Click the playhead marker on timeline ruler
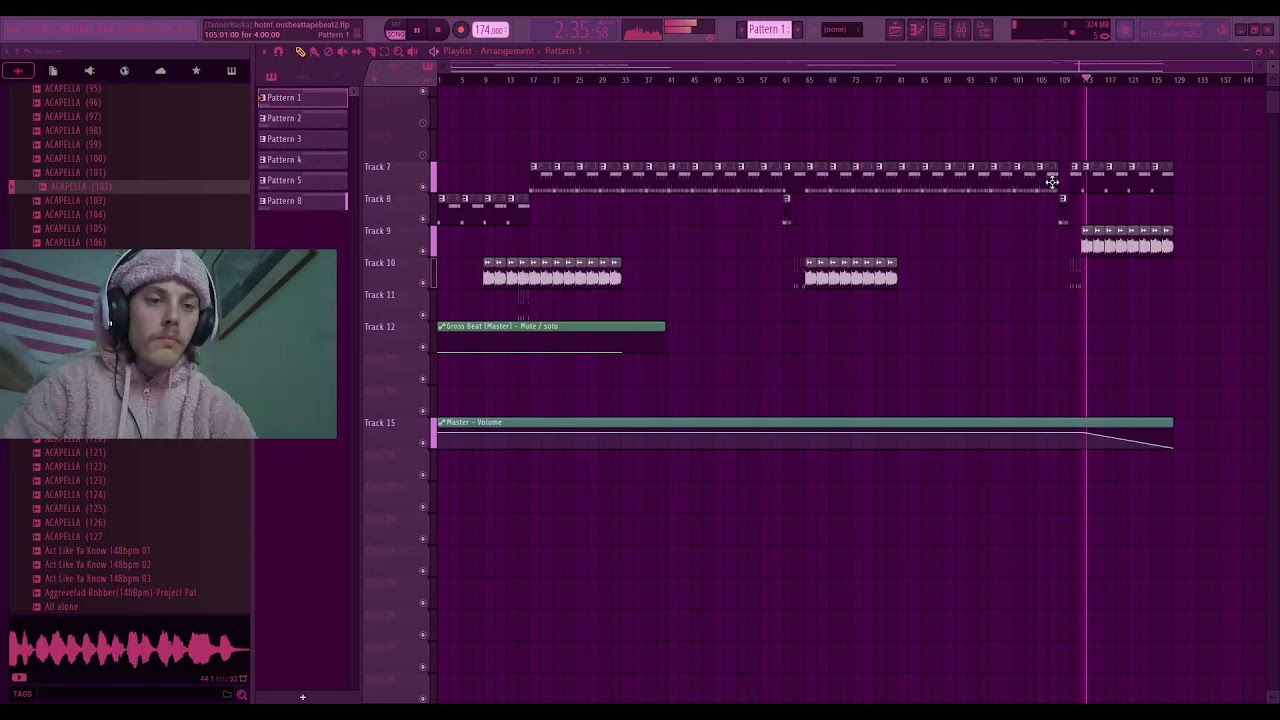This screenshot has height=720, width=1280. pyautogui.click(x=1087, y=79)
